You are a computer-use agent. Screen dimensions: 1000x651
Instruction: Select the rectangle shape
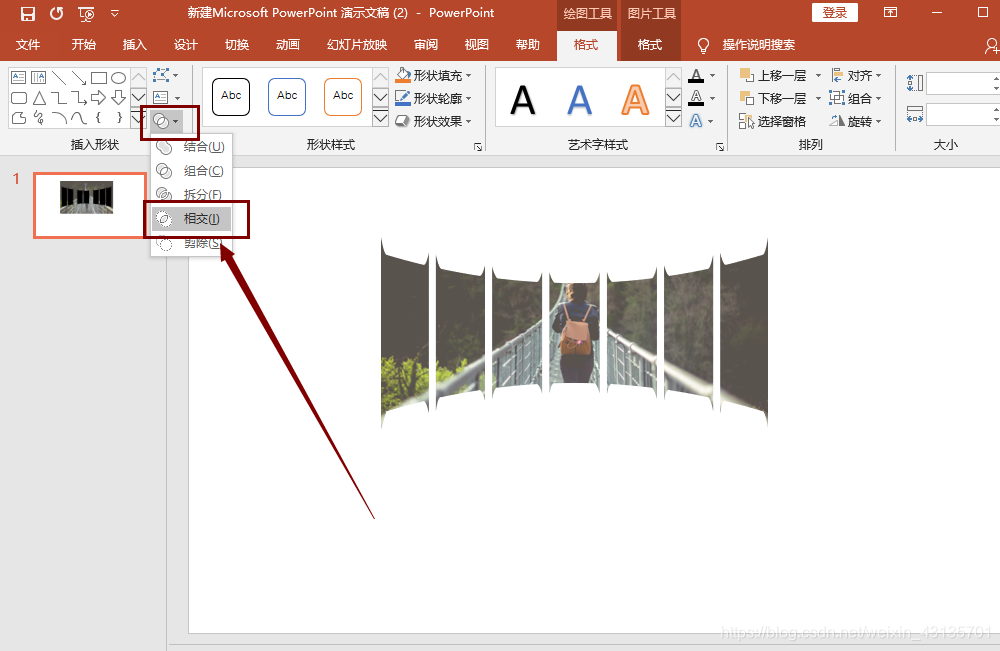[99, 78]
